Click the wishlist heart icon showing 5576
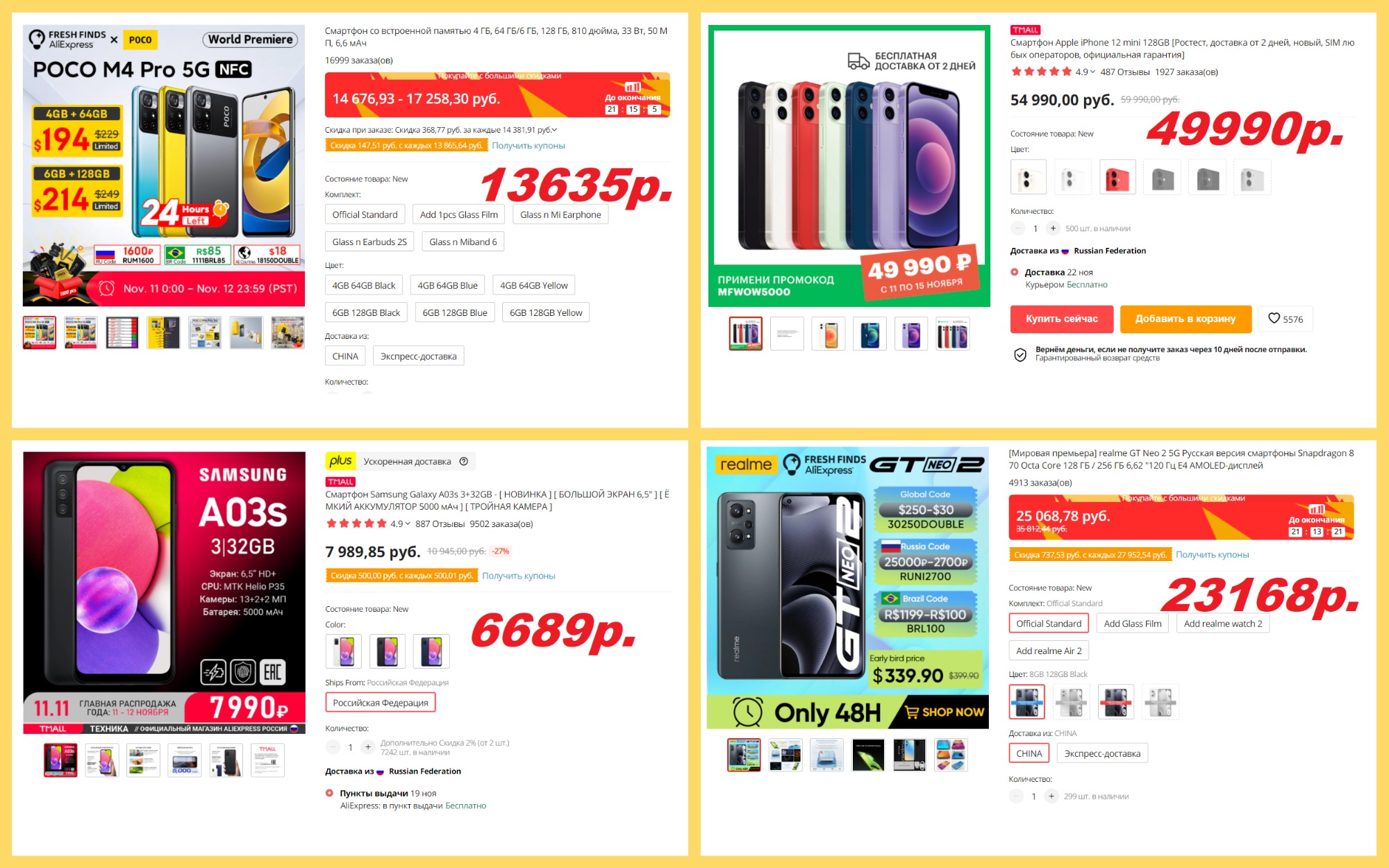This screenshot has width=1389, height=868. coord(1274,319)
